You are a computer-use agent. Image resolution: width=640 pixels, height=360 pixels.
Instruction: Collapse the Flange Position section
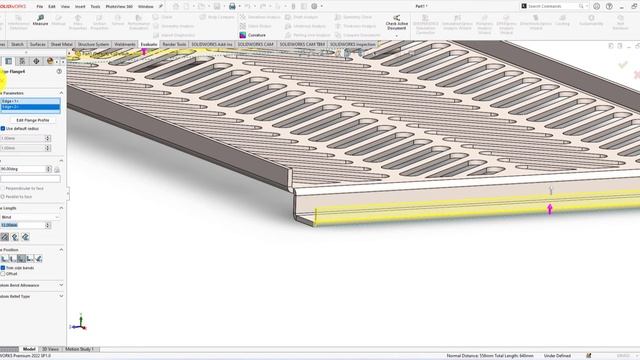tap(61, 250)
